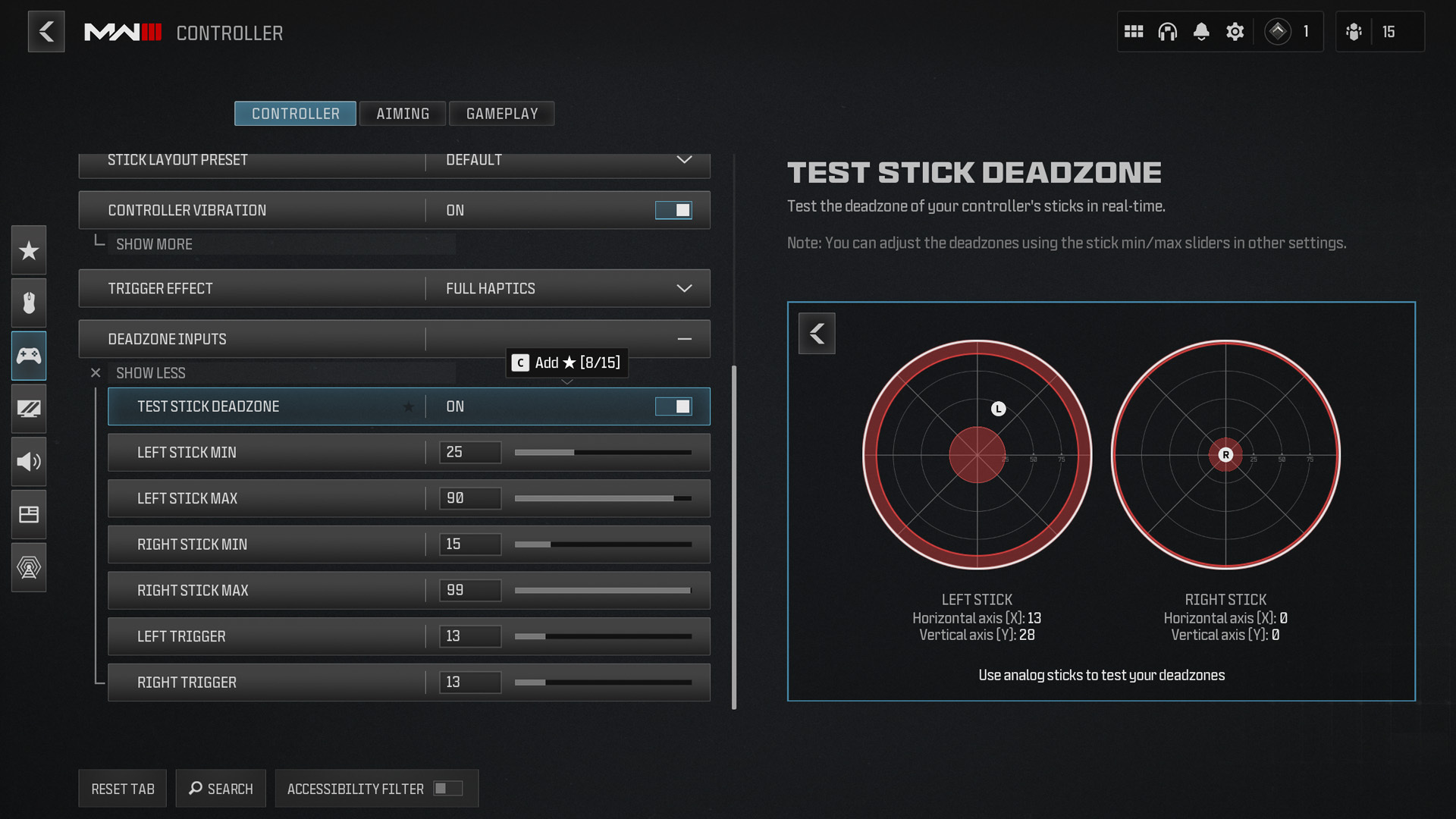Click the Favorites star icon in sidebar

coord(27,251)
